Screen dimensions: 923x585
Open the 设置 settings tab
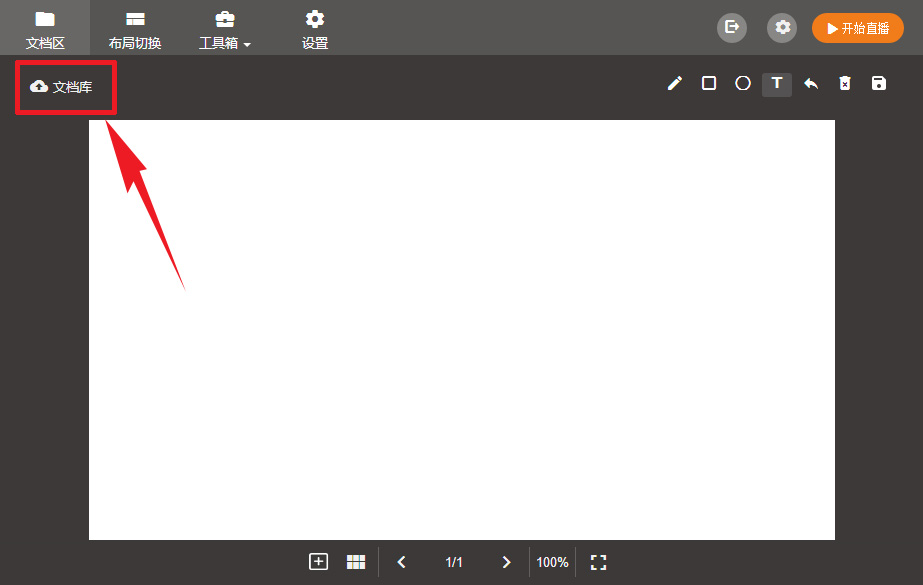[x=315, y=29]
